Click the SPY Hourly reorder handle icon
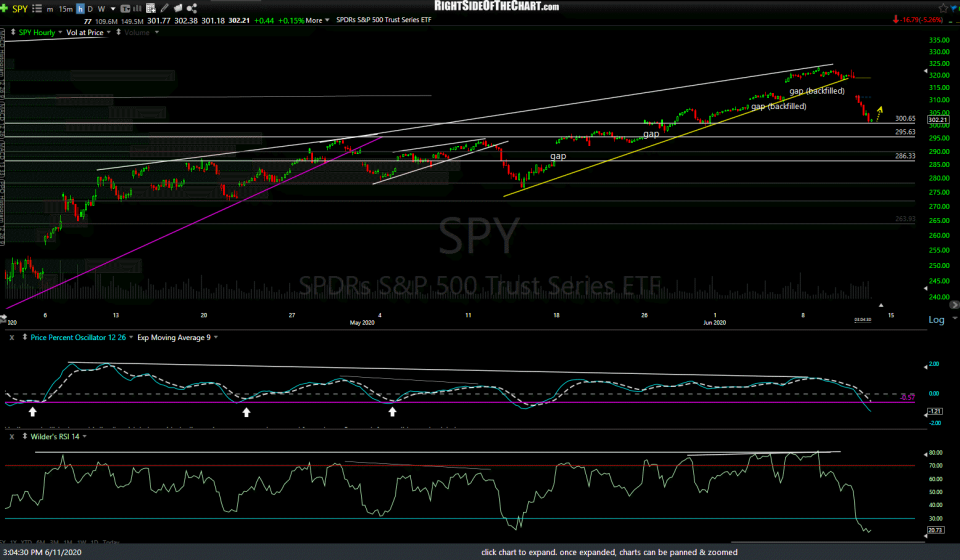Screen dimensions: 960x560 [x=13, y=32]
